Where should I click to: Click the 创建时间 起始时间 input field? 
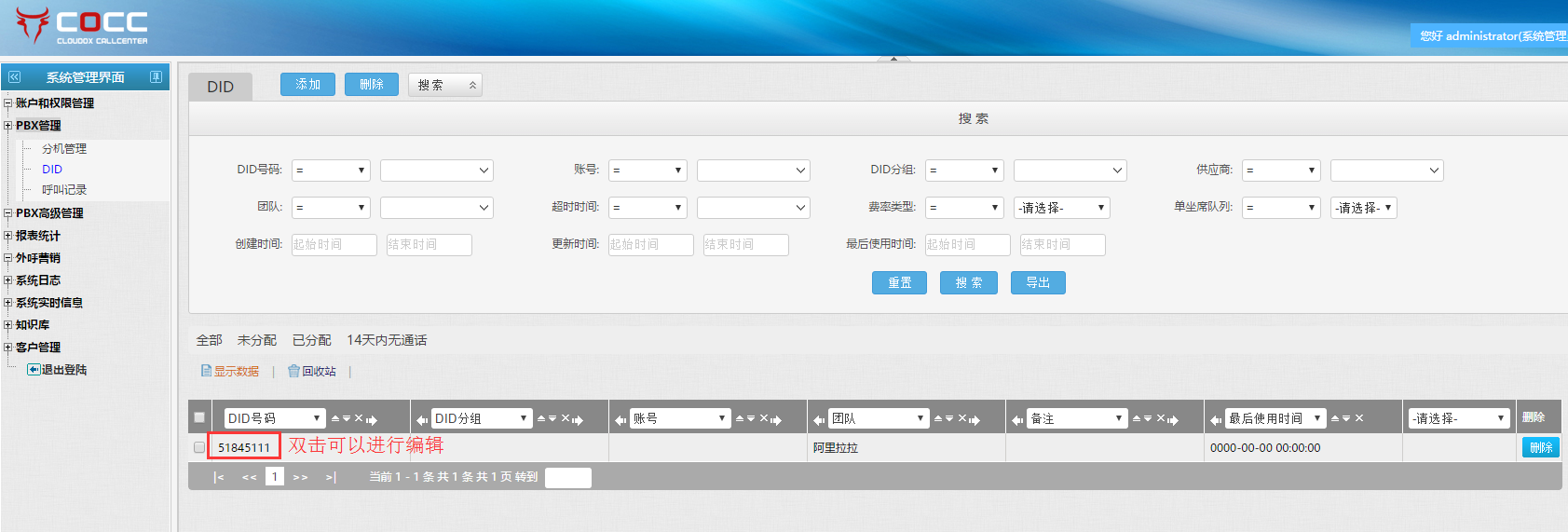(334, 245)
